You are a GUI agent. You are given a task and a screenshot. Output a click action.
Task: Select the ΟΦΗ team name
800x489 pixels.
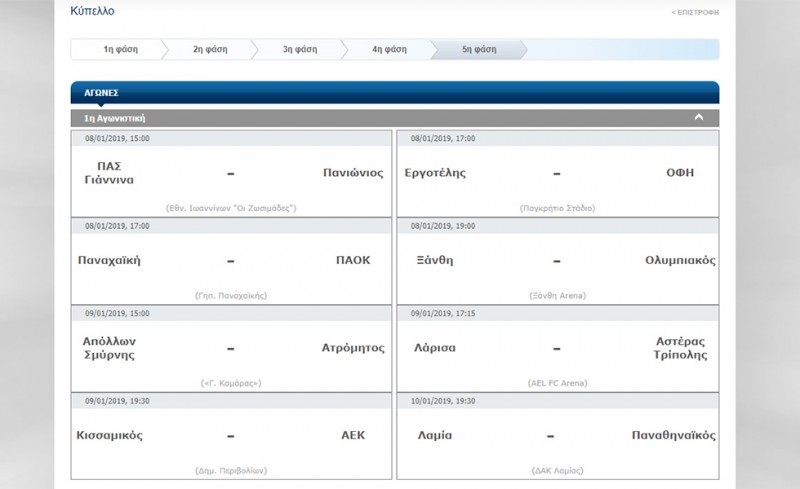(680, 173)
